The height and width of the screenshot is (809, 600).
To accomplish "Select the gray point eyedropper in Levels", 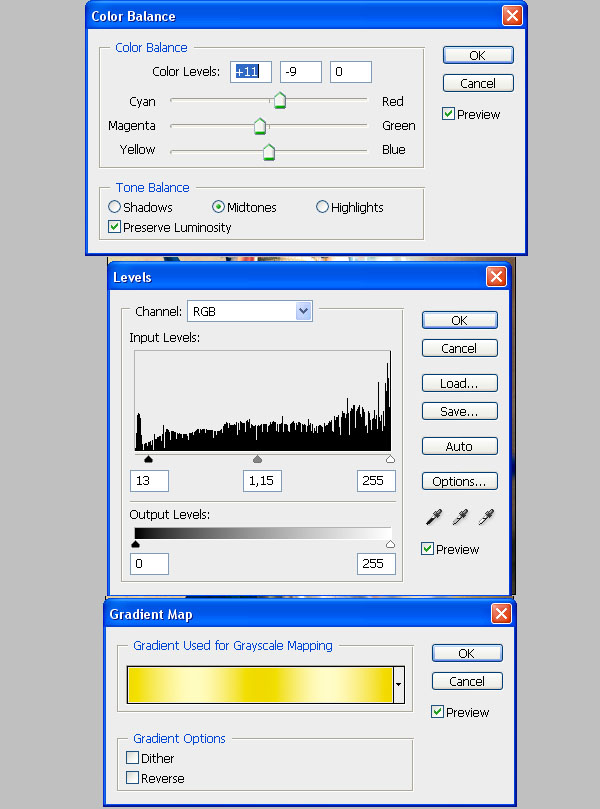I will tap(460, 516).
